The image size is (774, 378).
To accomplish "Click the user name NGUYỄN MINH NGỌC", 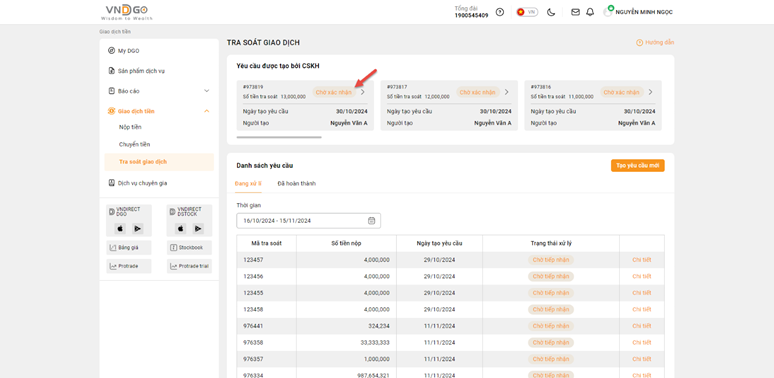I will point(644,12).
